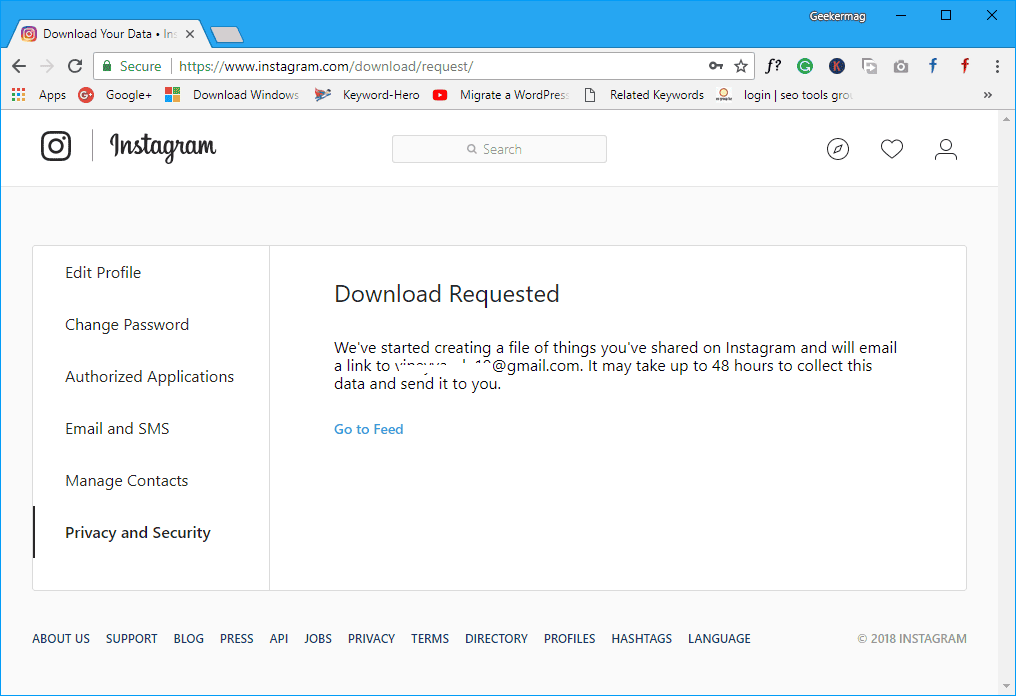
Task: Open the Activity heart icon
Action: [892, 149]
